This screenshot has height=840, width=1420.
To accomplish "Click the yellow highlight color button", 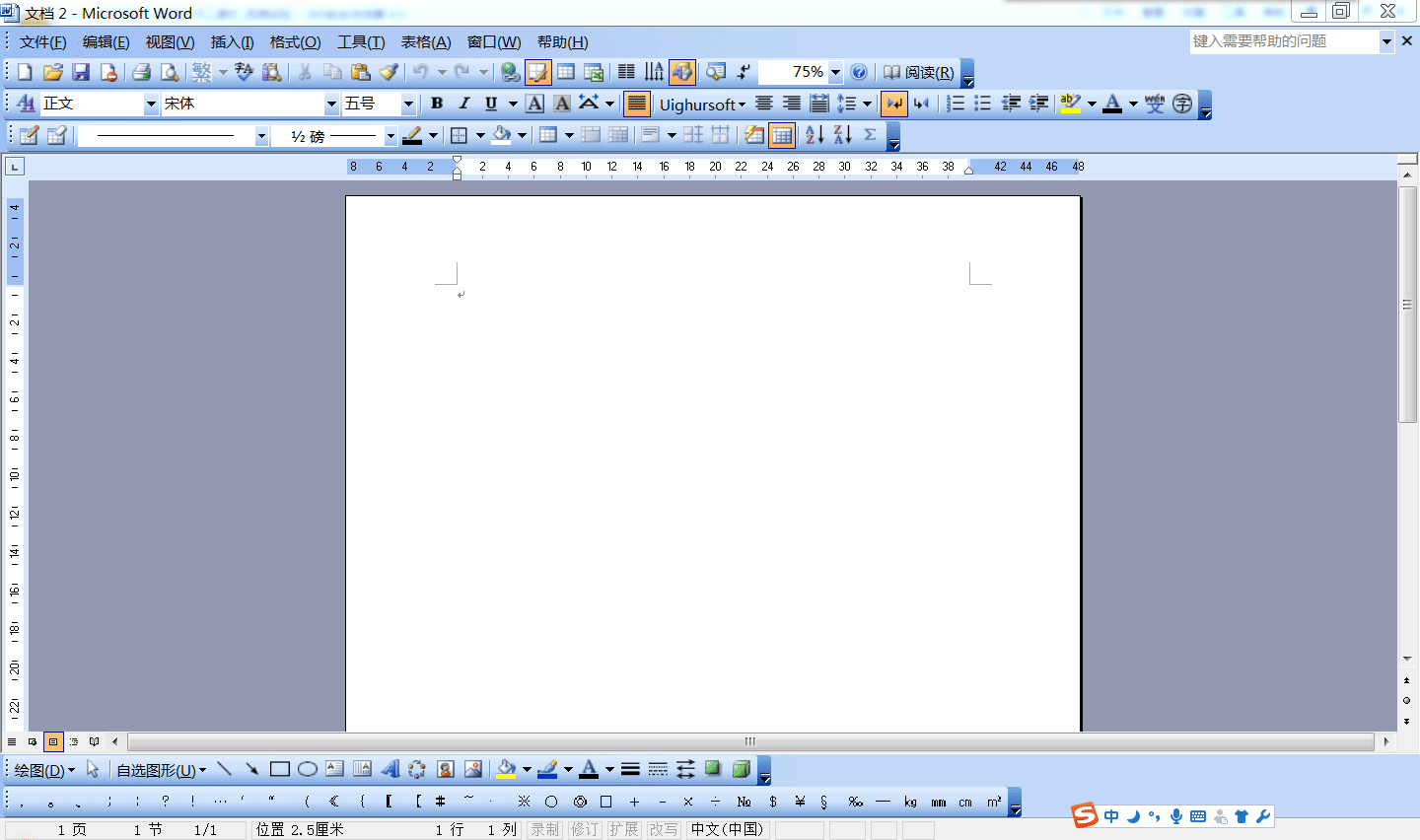I will pyautogui.click(x=1071, y=104).
